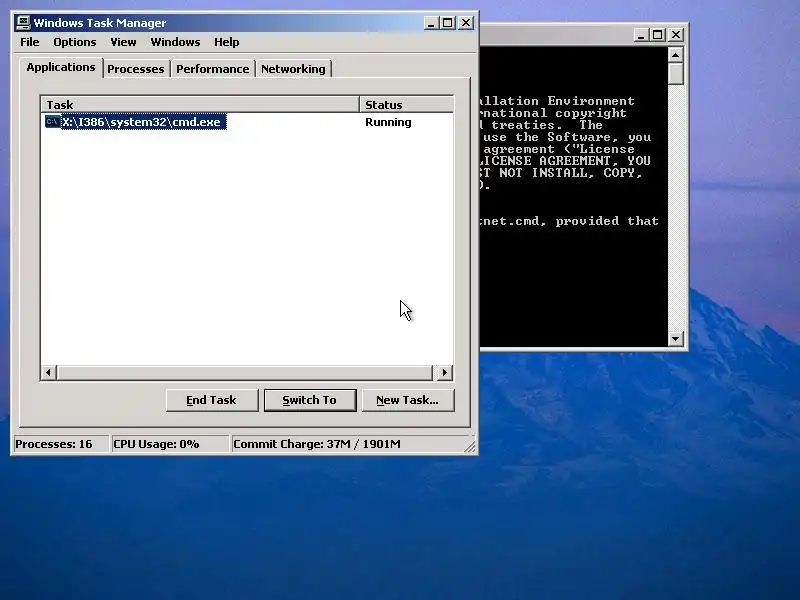Close the Windows Task Manager window
The height and width of the screenshot is (600, 800).
[466, 23]
